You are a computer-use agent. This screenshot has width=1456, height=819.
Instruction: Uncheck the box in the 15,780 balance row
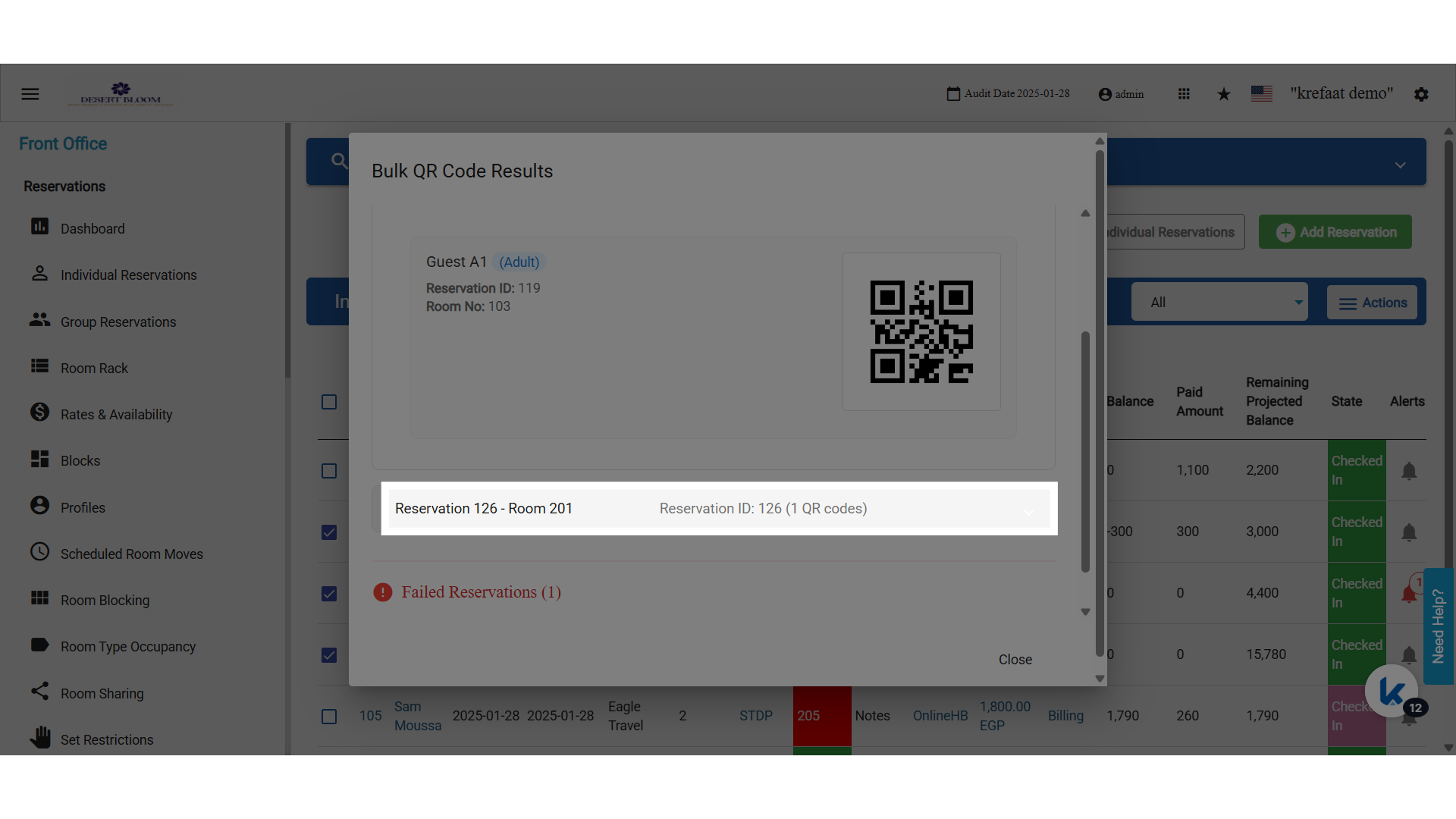point(329,655)
